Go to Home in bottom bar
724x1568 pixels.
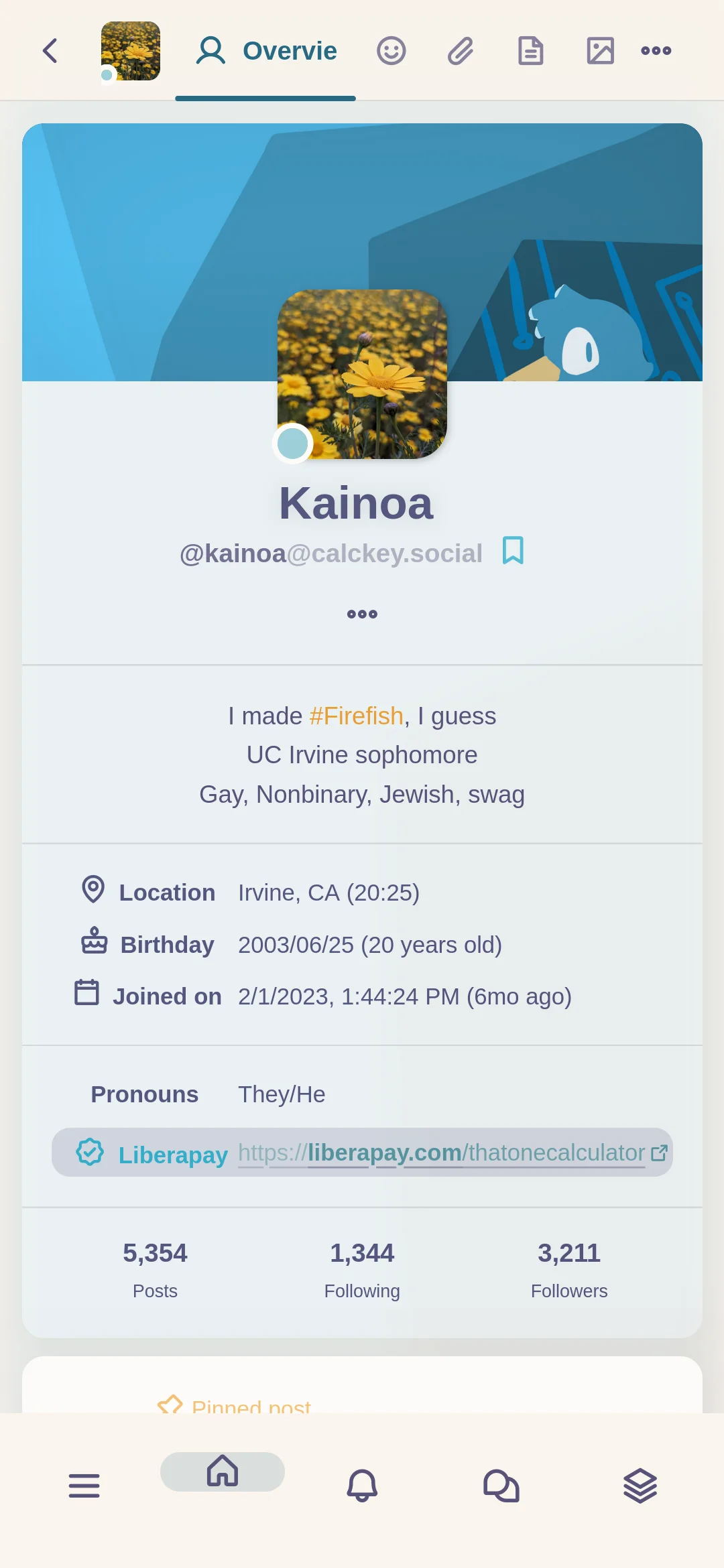(x=223, y=1471)
